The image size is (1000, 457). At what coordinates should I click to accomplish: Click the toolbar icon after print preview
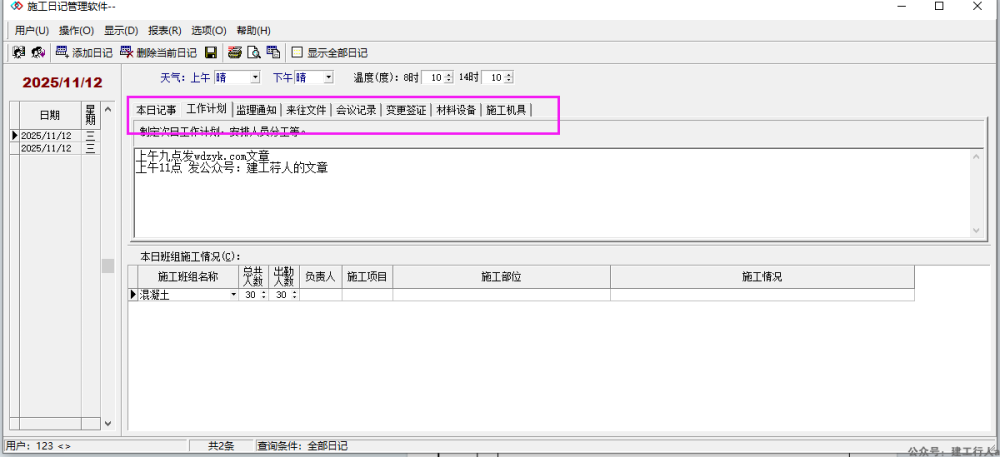(x=273, y=52)
